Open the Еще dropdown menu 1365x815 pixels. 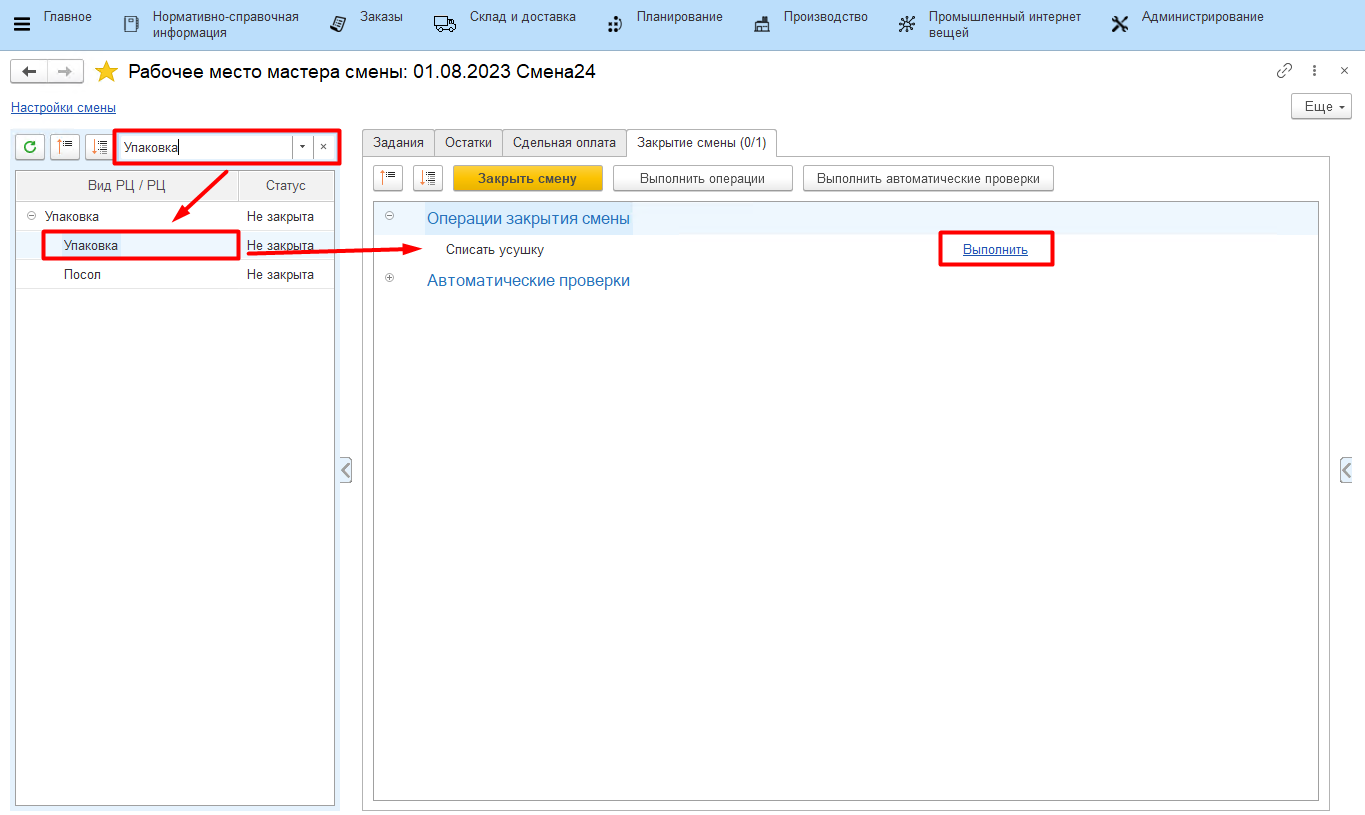point(1321,107)
